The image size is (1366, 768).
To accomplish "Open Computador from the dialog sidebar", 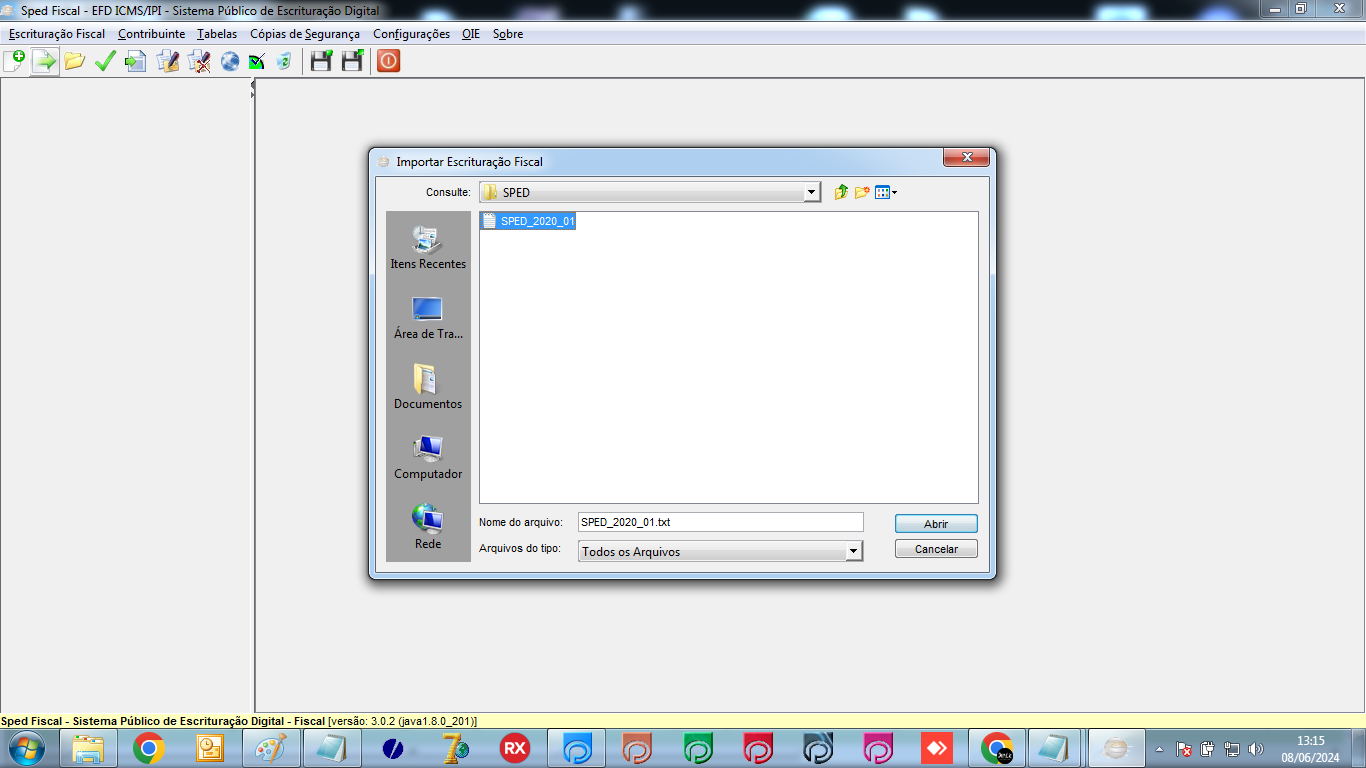I will (428, 458).
